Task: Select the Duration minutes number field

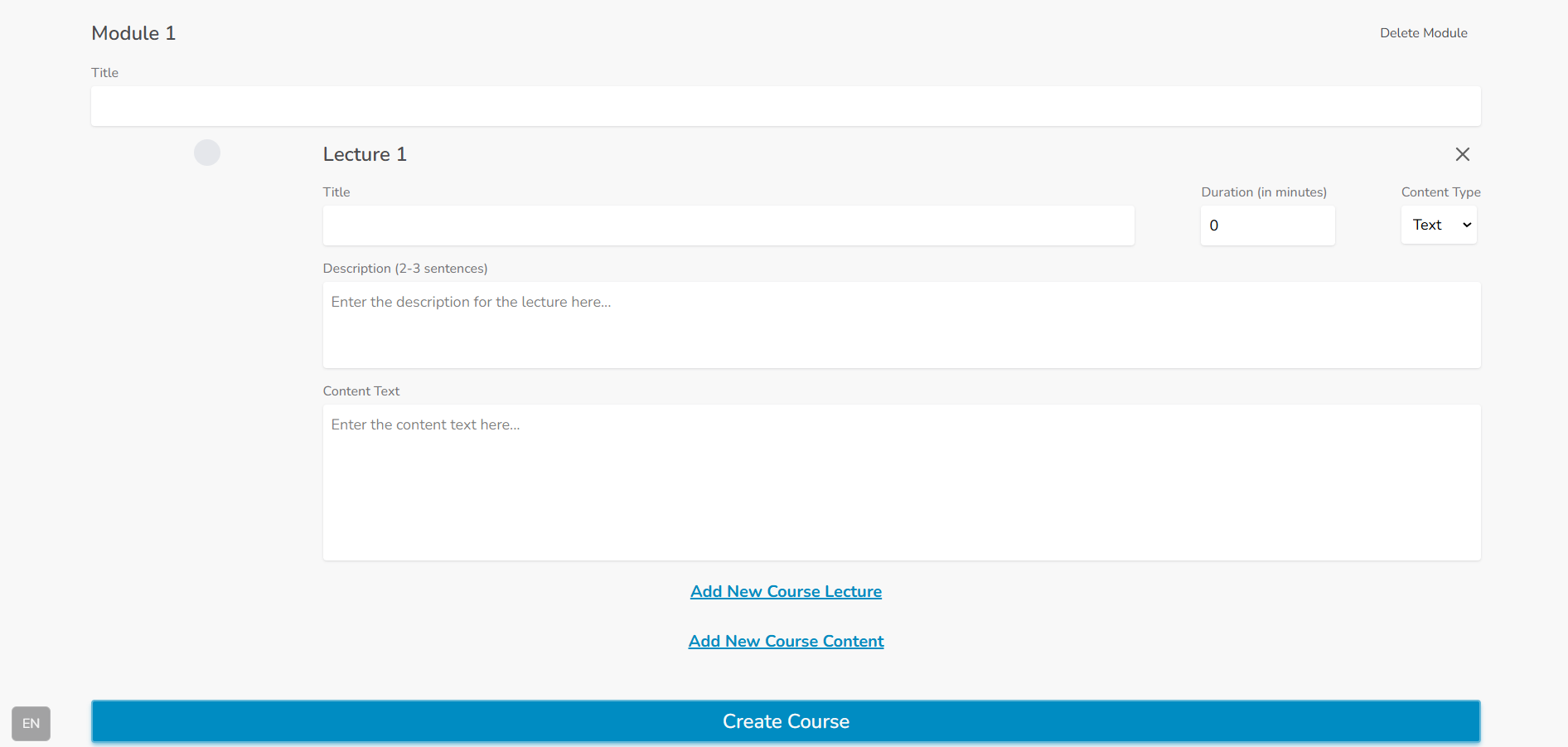Action: [1266, 226]
